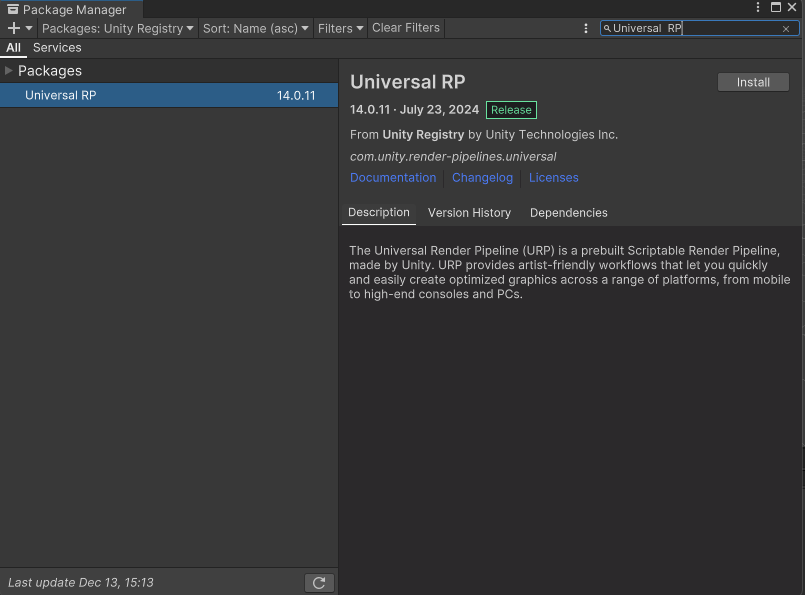Maximize the Package Manager window
Screen dimensions: 805x595
776,7
